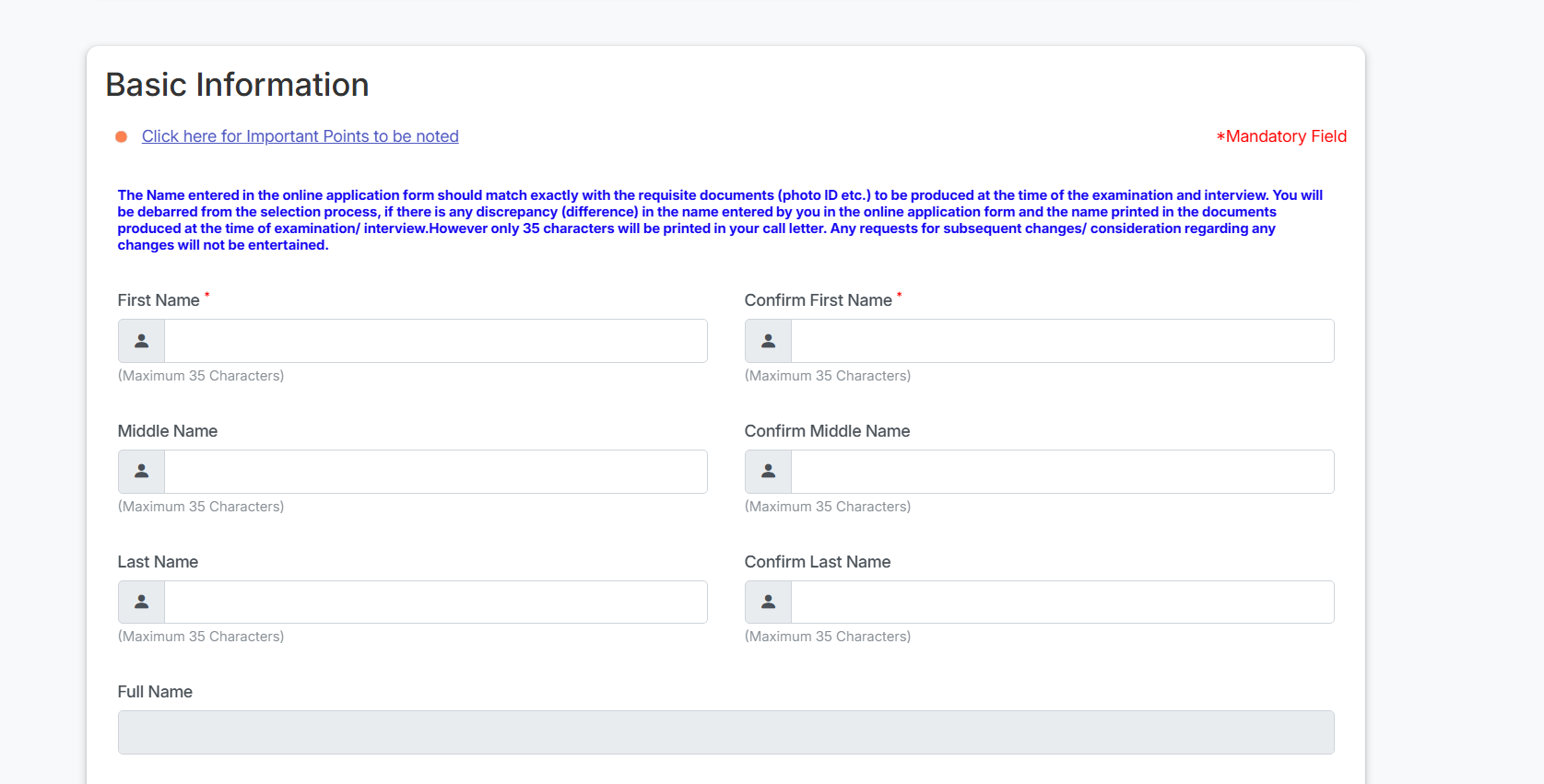Viewport: 1544px width, 784px height.
Task: Open the Important Points to be noted link
Action: coord(300,136)
